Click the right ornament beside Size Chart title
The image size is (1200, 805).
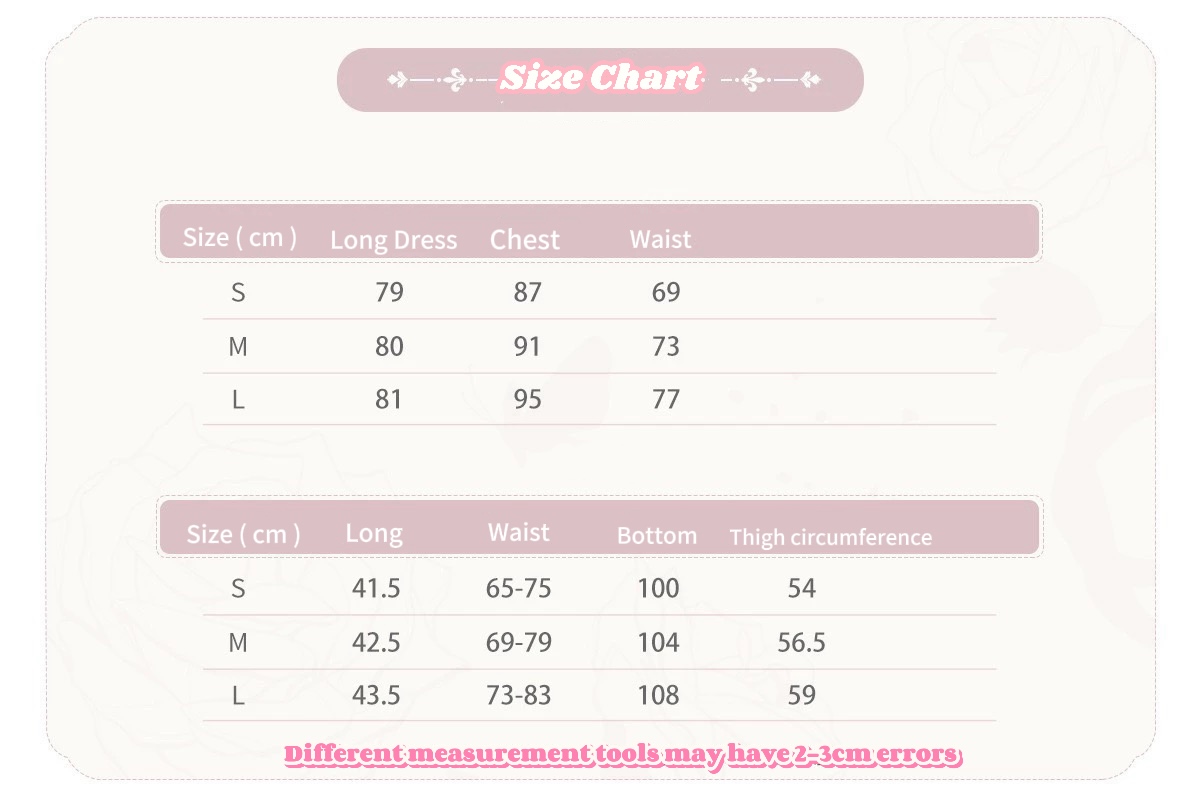(770, 79)
